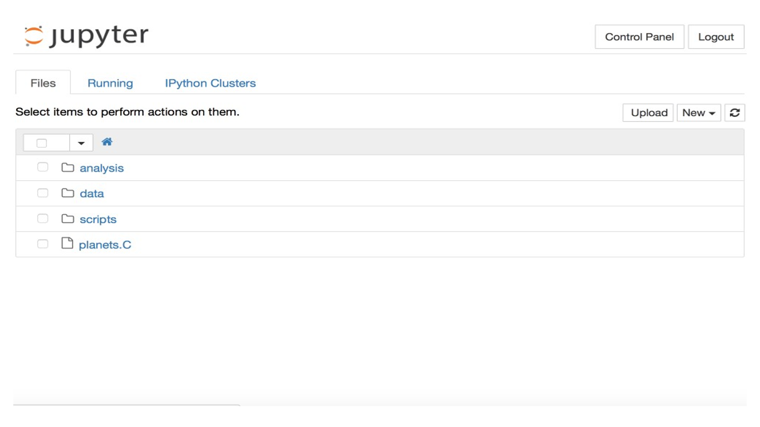Refresh the notebook file list
760x427 pixels.
734,112
